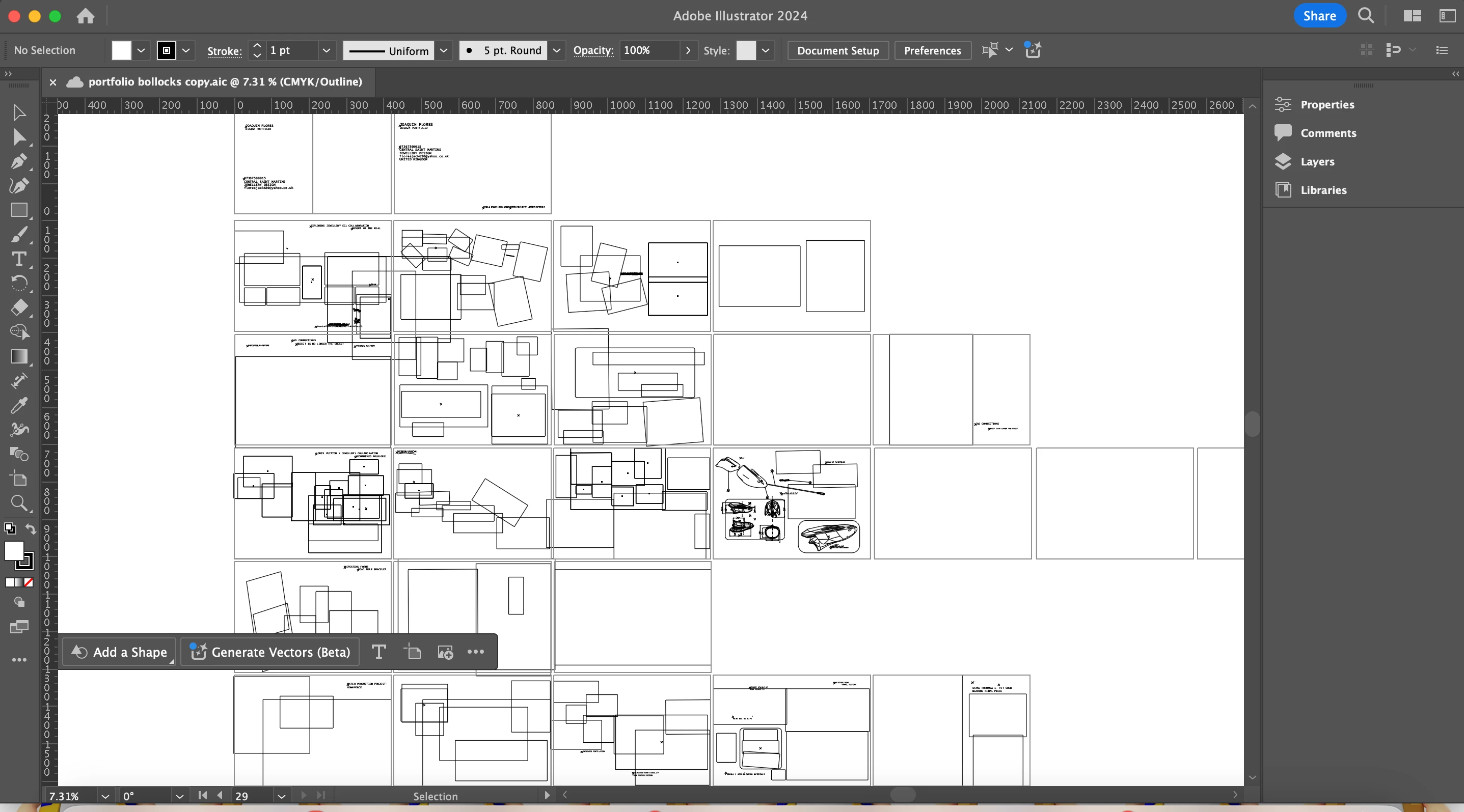Swap fill and stroke colors
Viewport: 1464px width, 812px height.
[x=31, y=528]
